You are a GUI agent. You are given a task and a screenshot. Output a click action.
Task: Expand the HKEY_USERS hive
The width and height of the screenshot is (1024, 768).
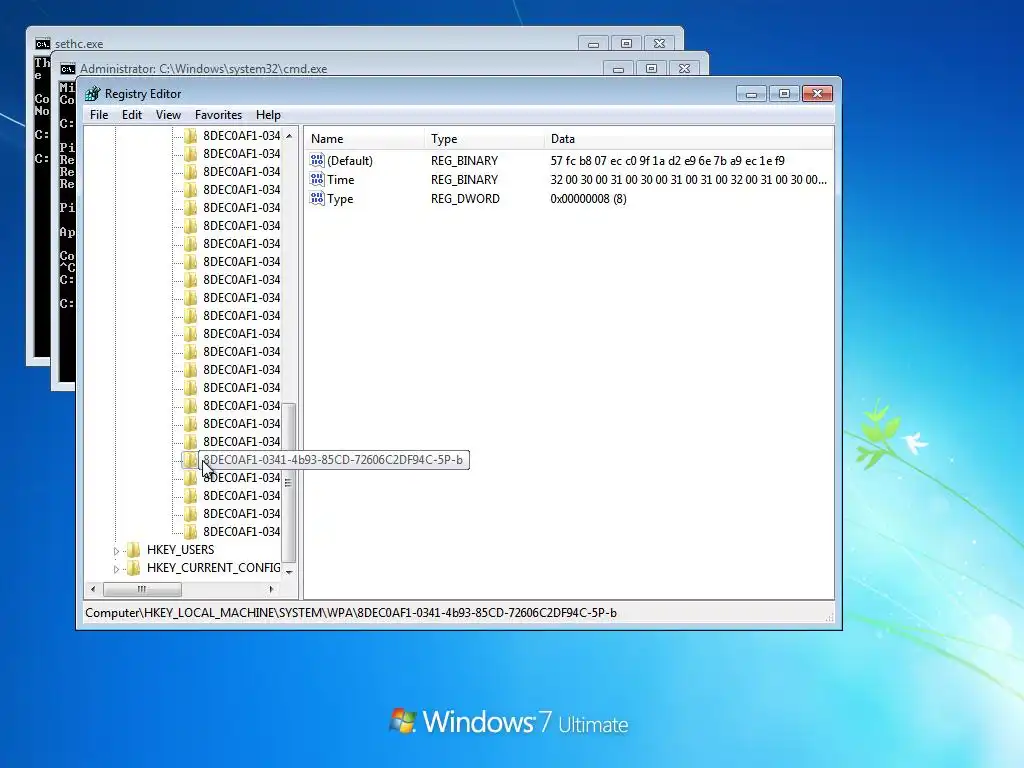[116, 551]
